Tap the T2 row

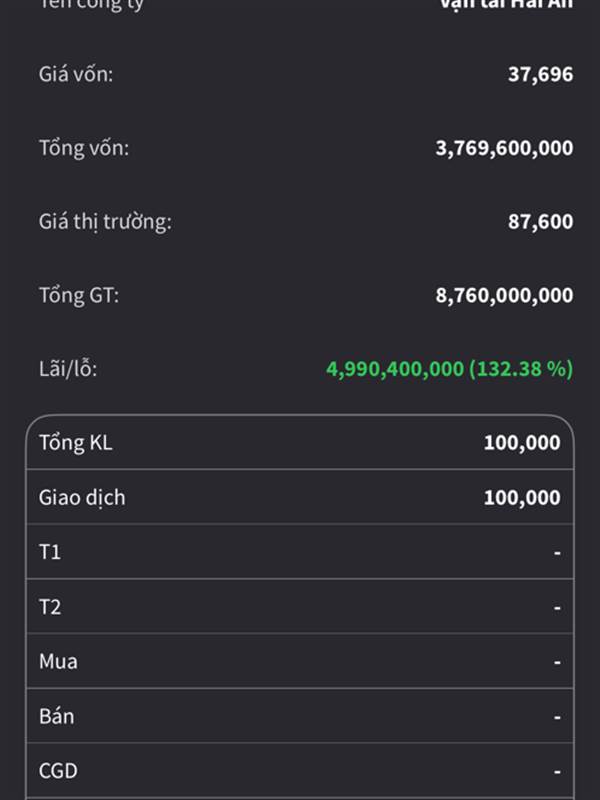[300, 607]
